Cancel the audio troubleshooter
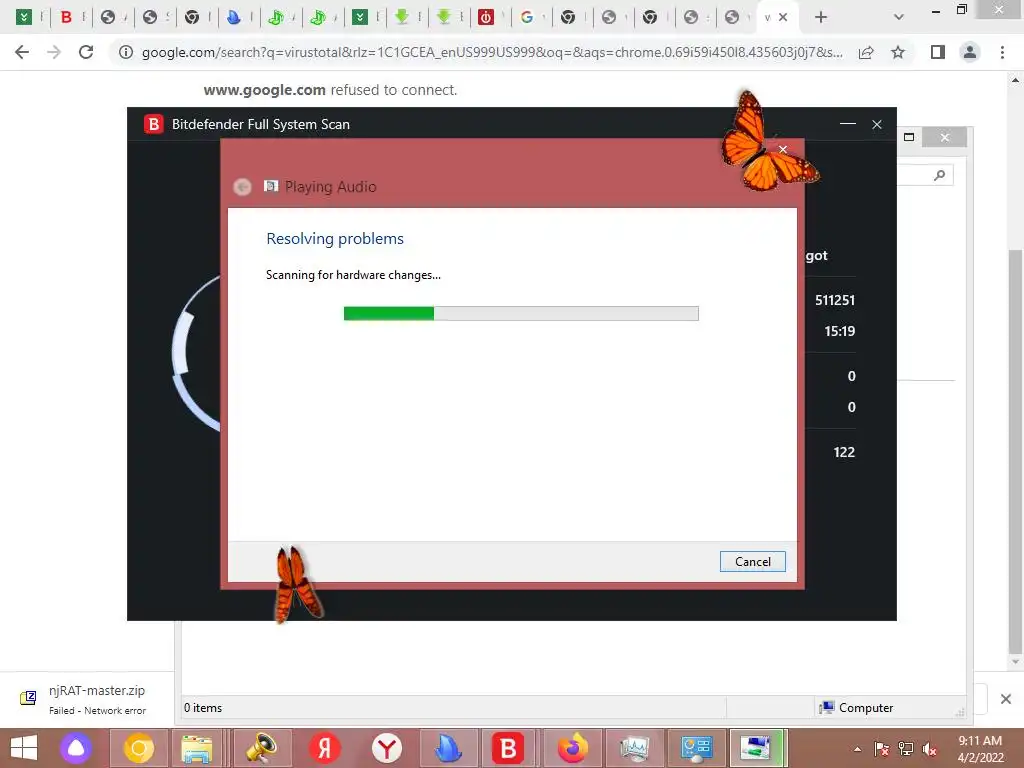 coord(752,562)
